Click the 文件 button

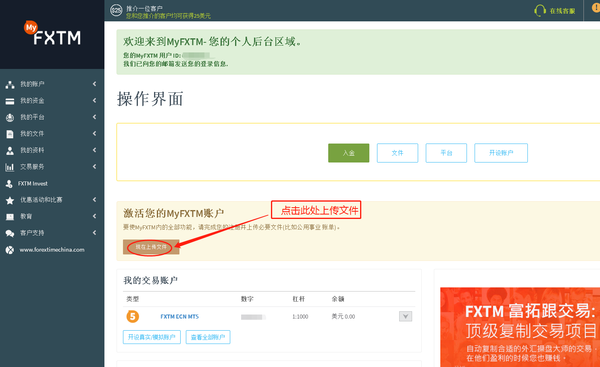tap(397, 153)
